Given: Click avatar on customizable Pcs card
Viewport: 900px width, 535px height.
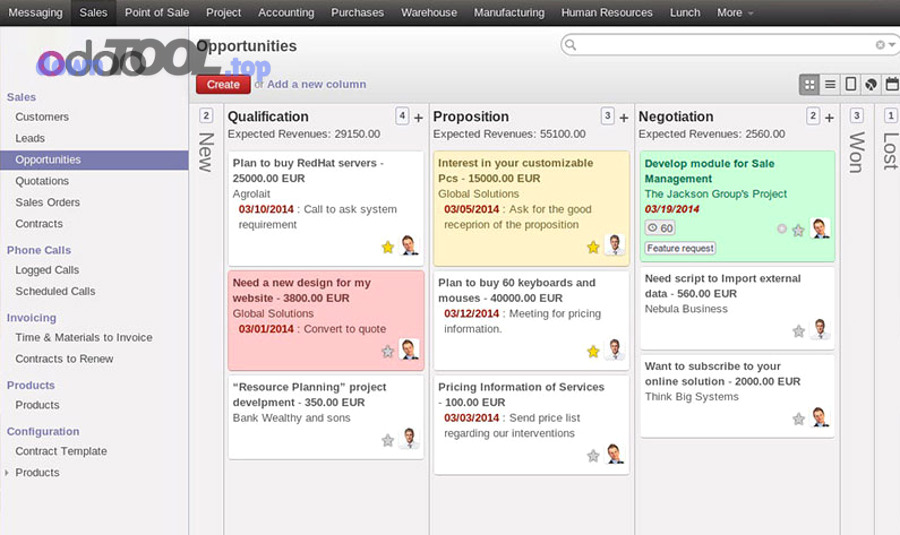Looking at the screenshot, I should coord(615,245).
